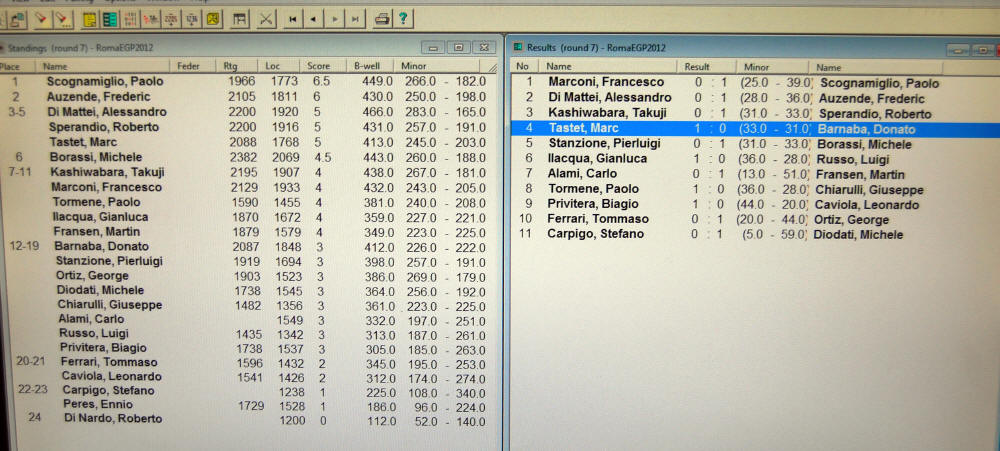Maximize the Standings window
The width and height of the screenshot is (1000, 451).
[x=459, y=48]
